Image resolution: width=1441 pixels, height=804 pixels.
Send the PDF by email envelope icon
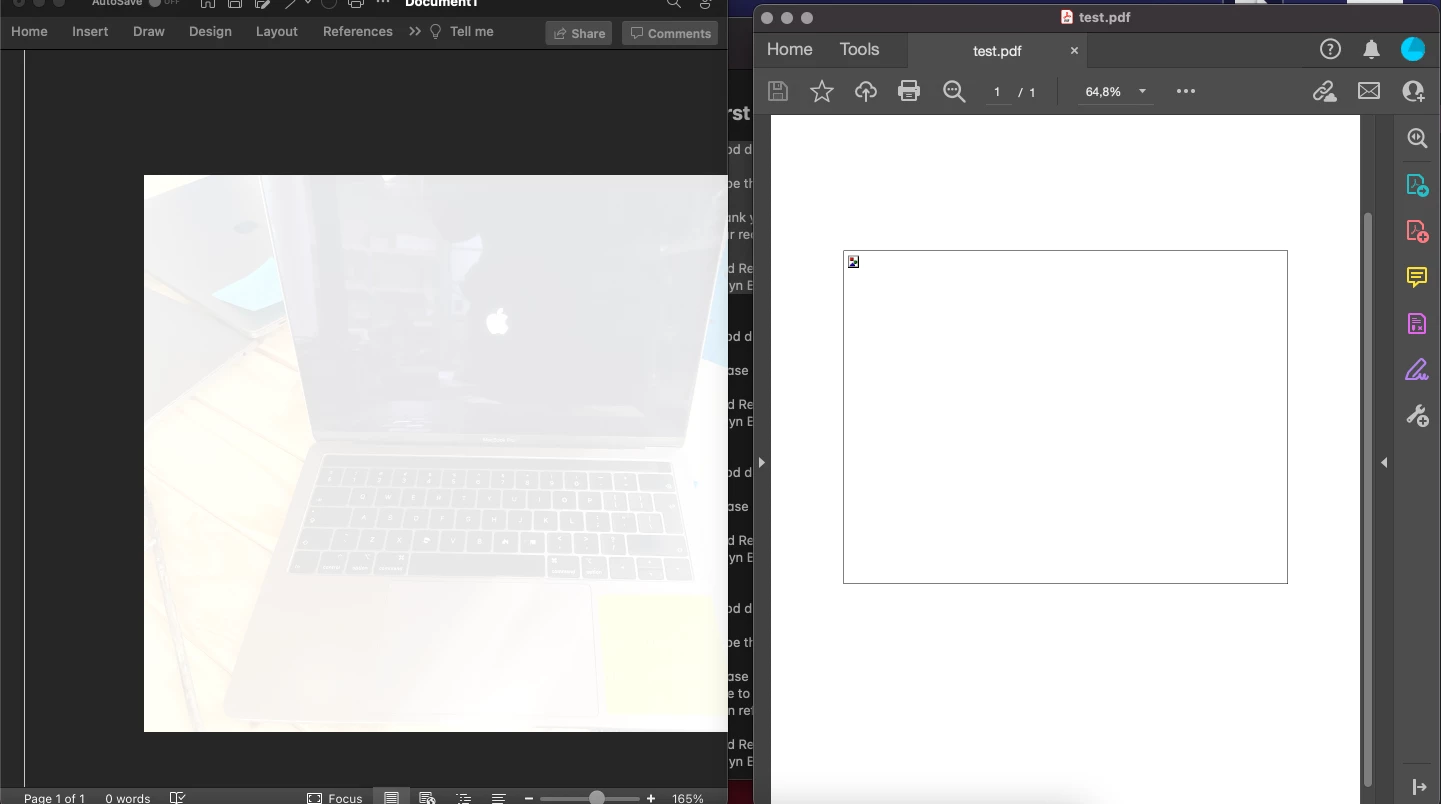tap(1369, 91)
